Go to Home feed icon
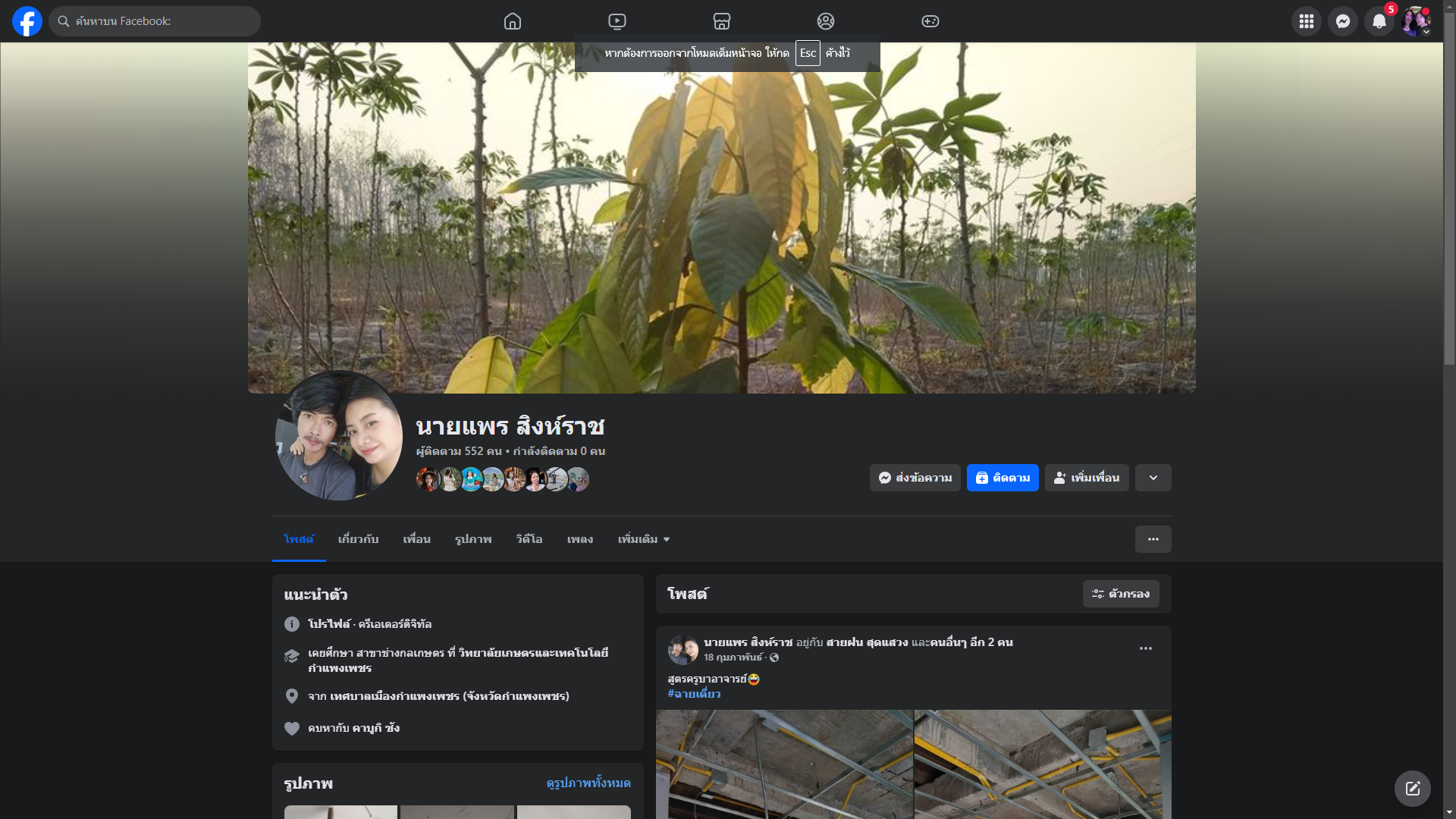This screenshot has width=1456, height=819. tap(513, 21)
